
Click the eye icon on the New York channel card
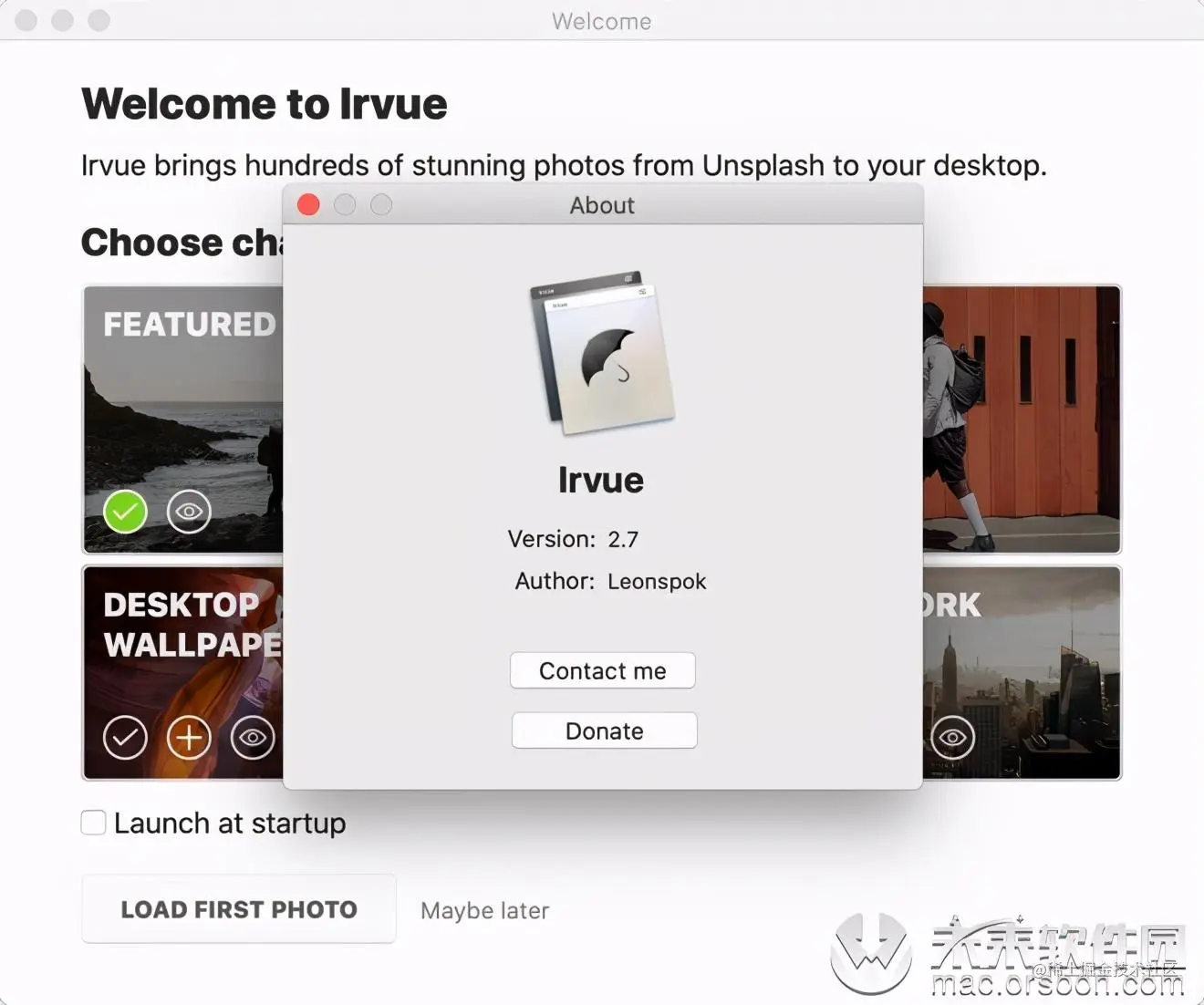(953, 738)
